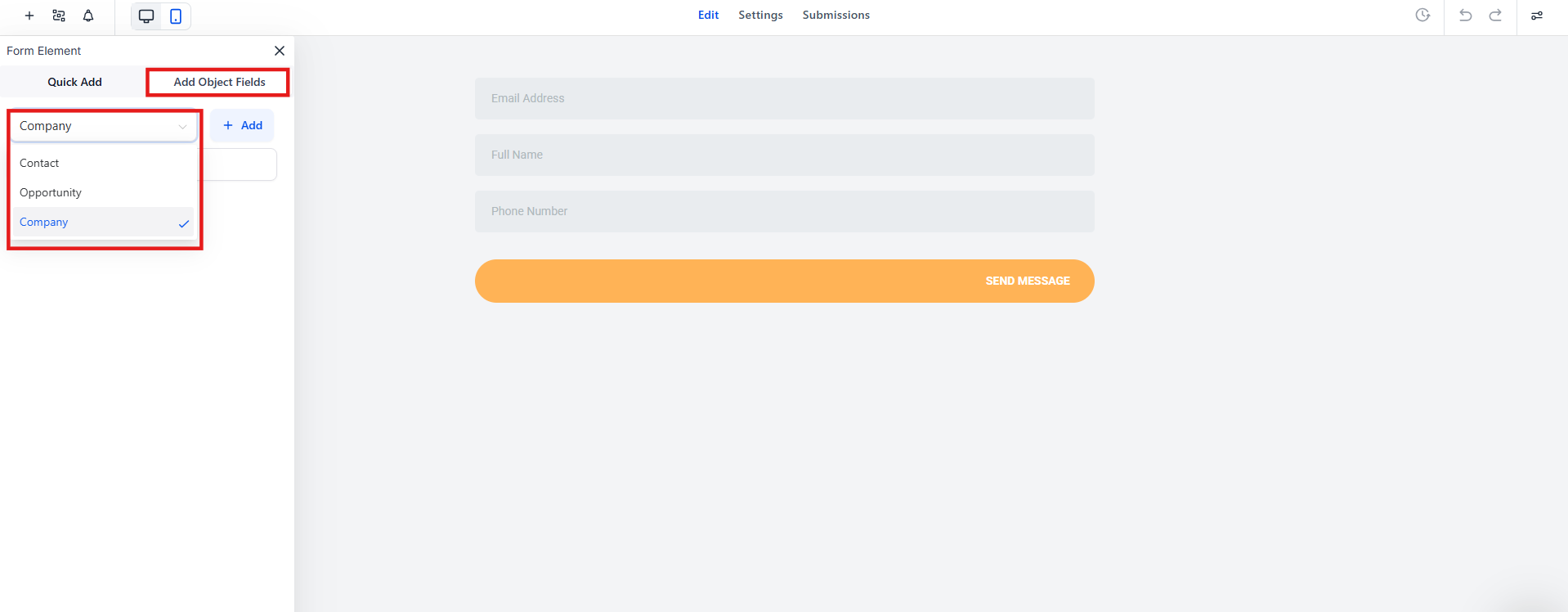Open the styles sliders icon
The height and width of the screenshot is (612, 1568).
[1537, 16]
